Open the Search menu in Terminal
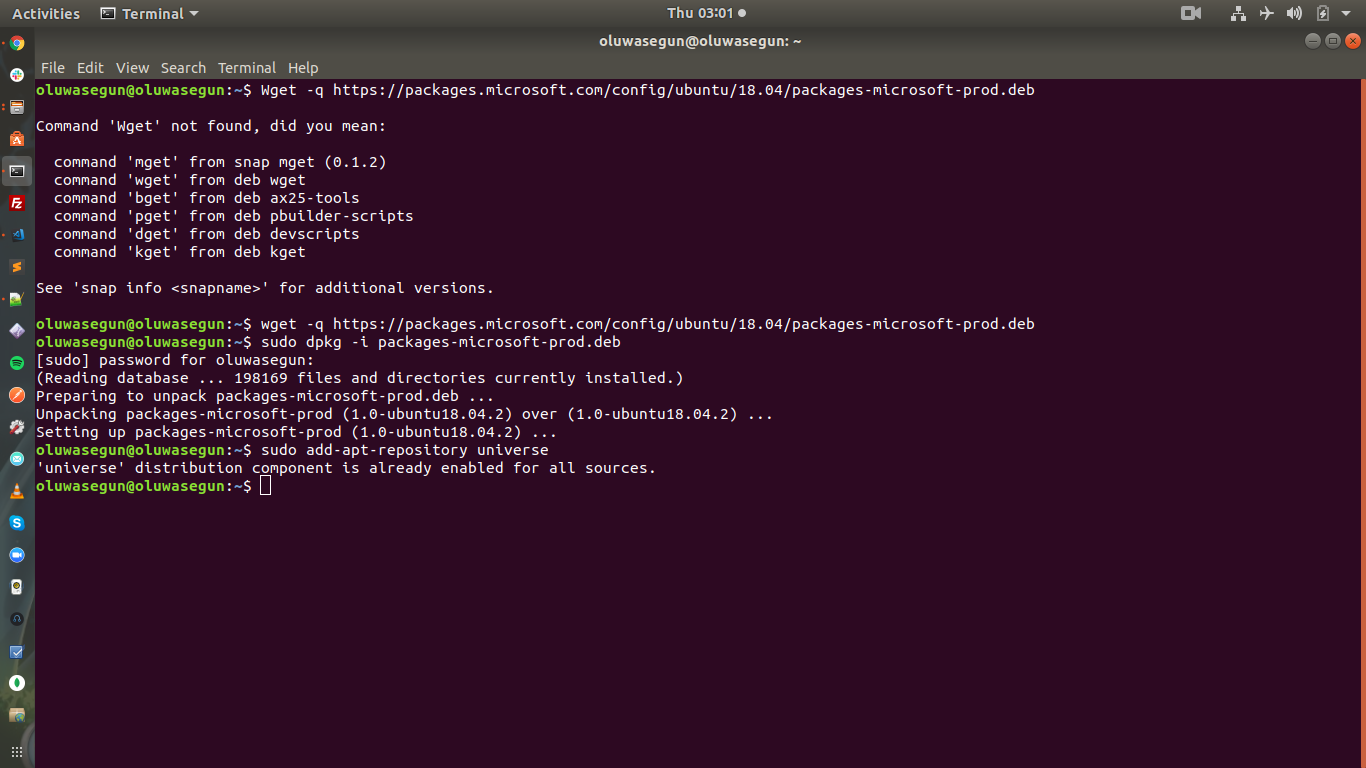The image size is (1366, 768). [x=183, y=67]
